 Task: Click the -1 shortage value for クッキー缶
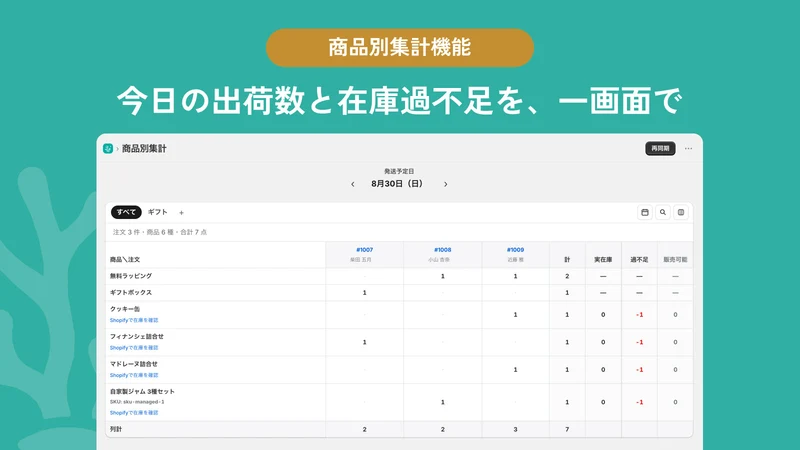pyautogui.click(x=639, y=315)
